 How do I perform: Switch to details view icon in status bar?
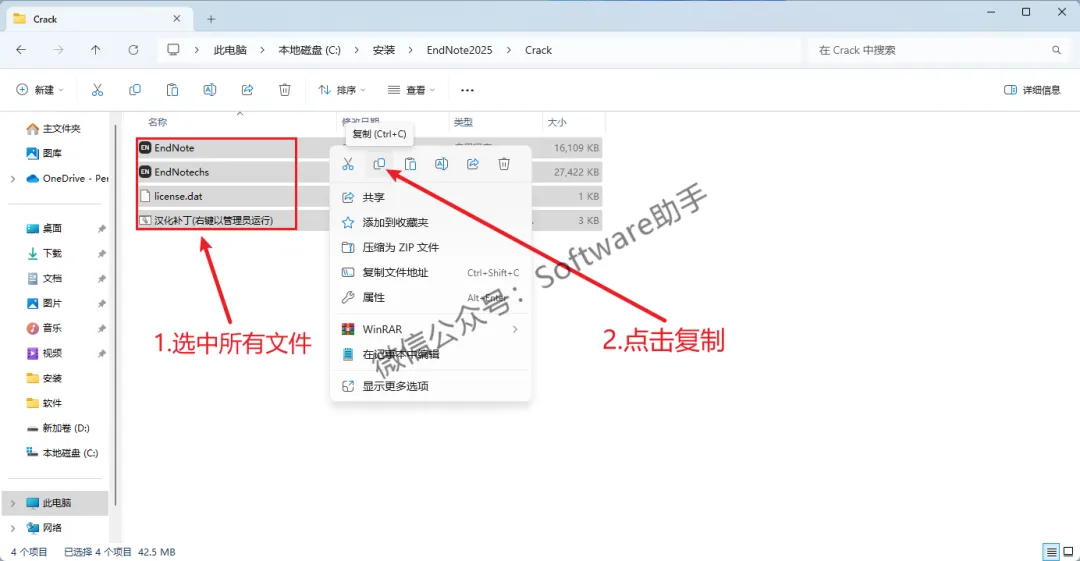coord(1051,551)
